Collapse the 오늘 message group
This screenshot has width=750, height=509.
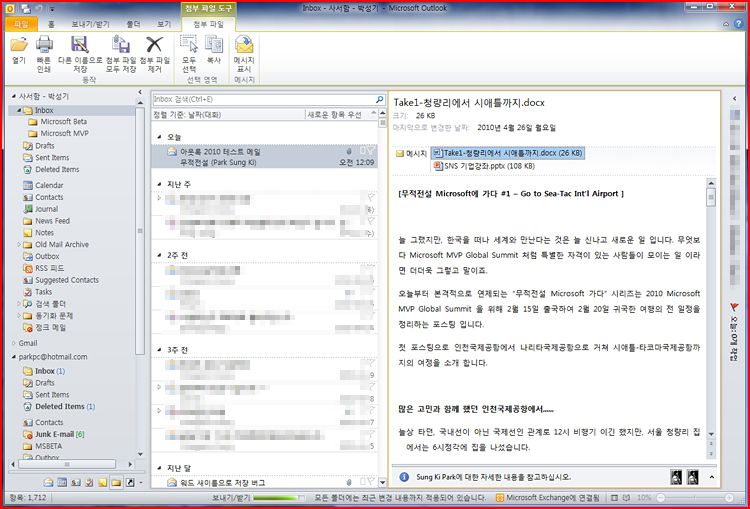pos(159,137)
